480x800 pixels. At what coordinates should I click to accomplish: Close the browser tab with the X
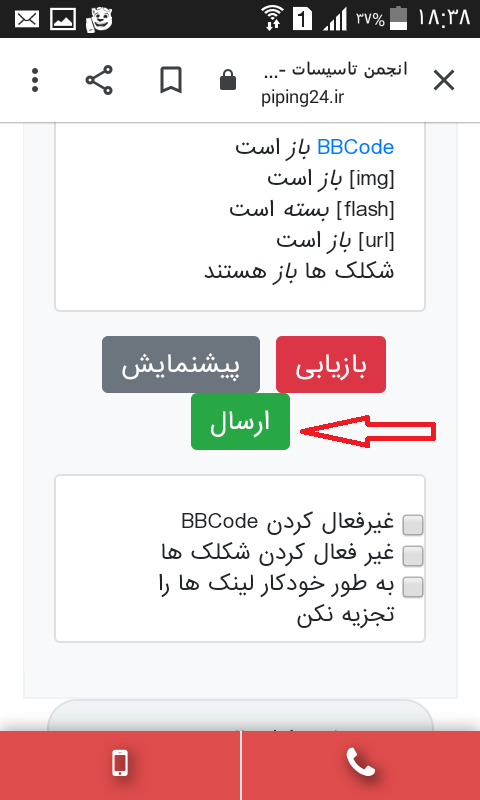pos(444,81)
